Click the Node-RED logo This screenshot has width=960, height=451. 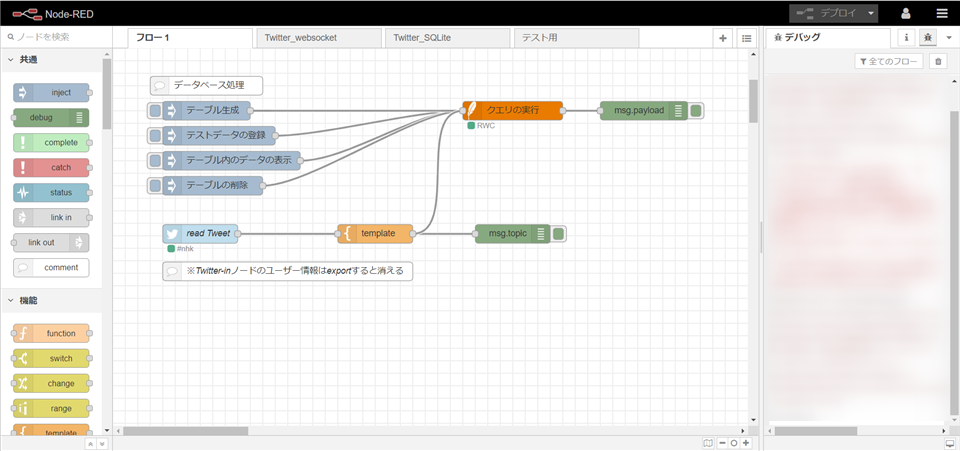pos(53,13)
